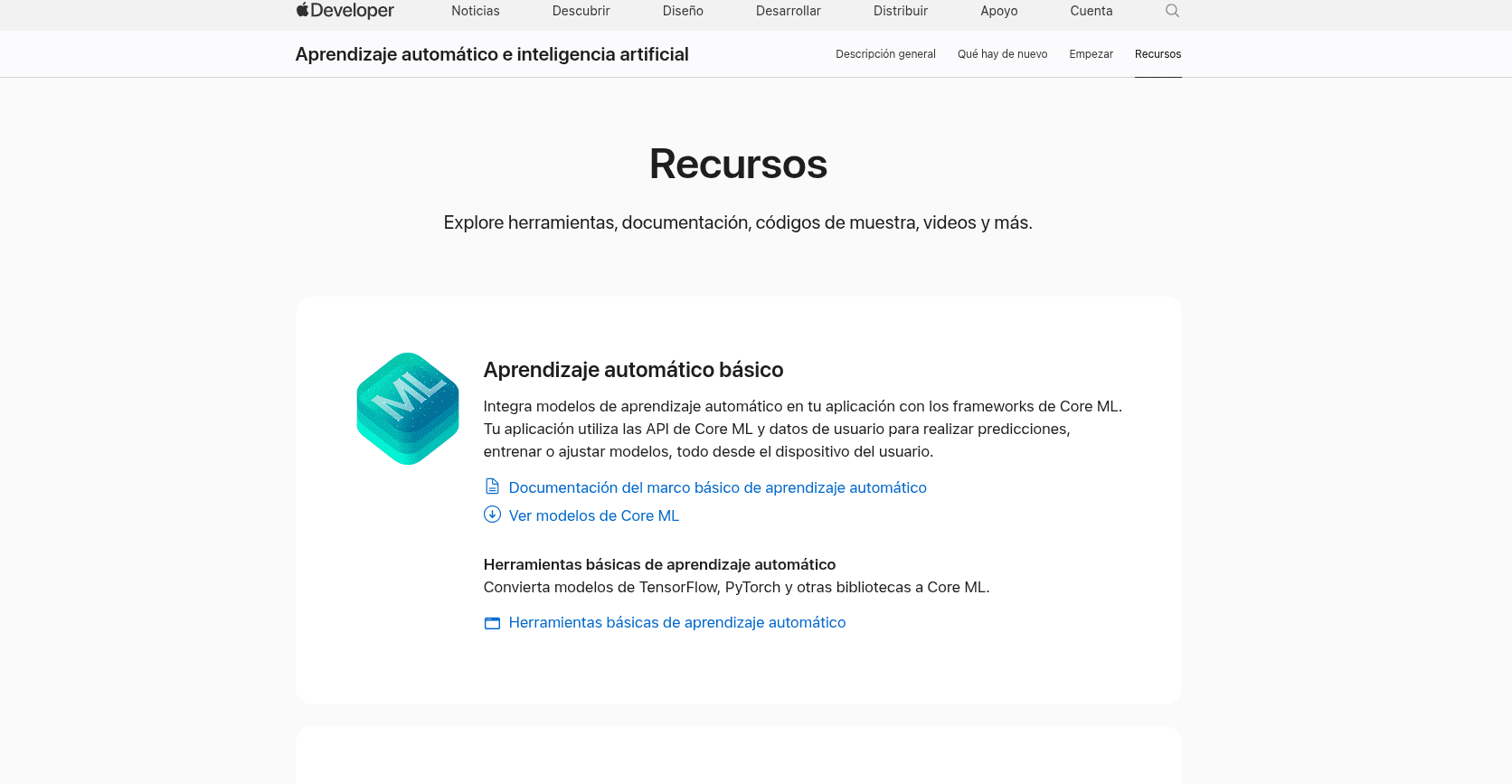1512x784 pixels.
Task: Click the download arrow icon beside Ver modelos
Action: coord(492,515)
